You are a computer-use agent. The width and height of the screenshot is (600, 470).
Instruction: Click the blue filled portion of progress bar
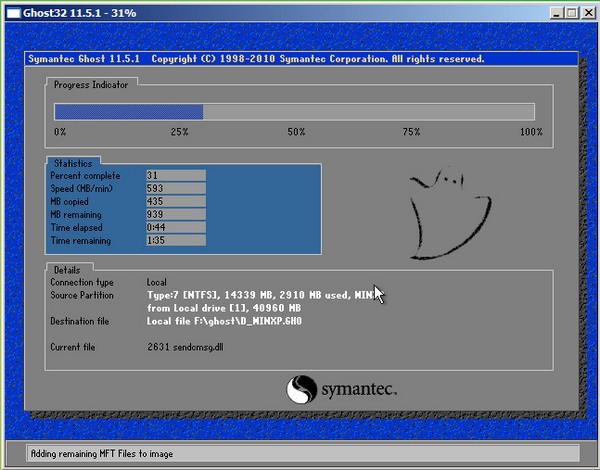click(128, 112)
